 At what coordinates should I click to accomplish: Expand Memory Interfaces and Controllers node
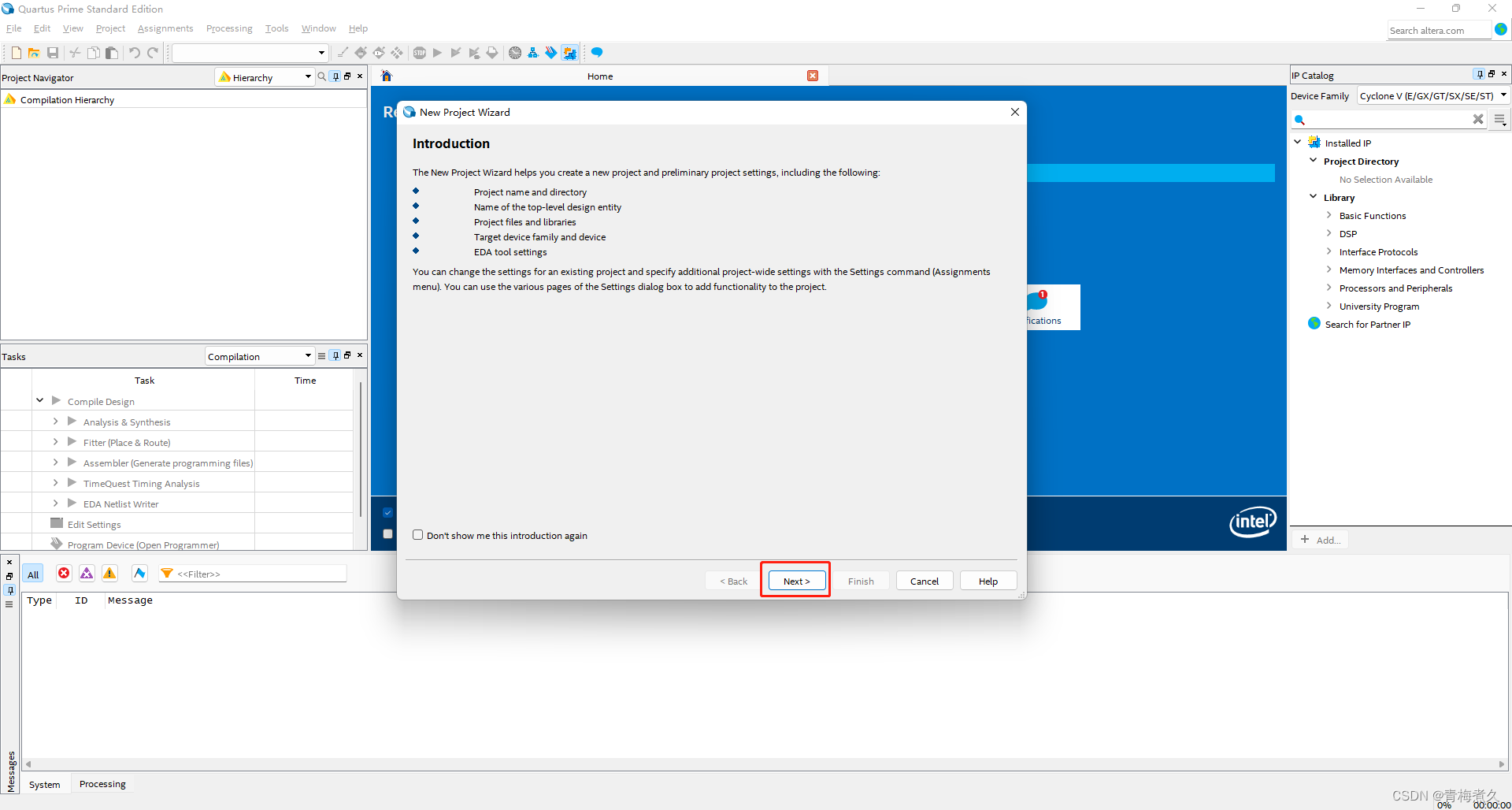click(x=1329, y=269)
